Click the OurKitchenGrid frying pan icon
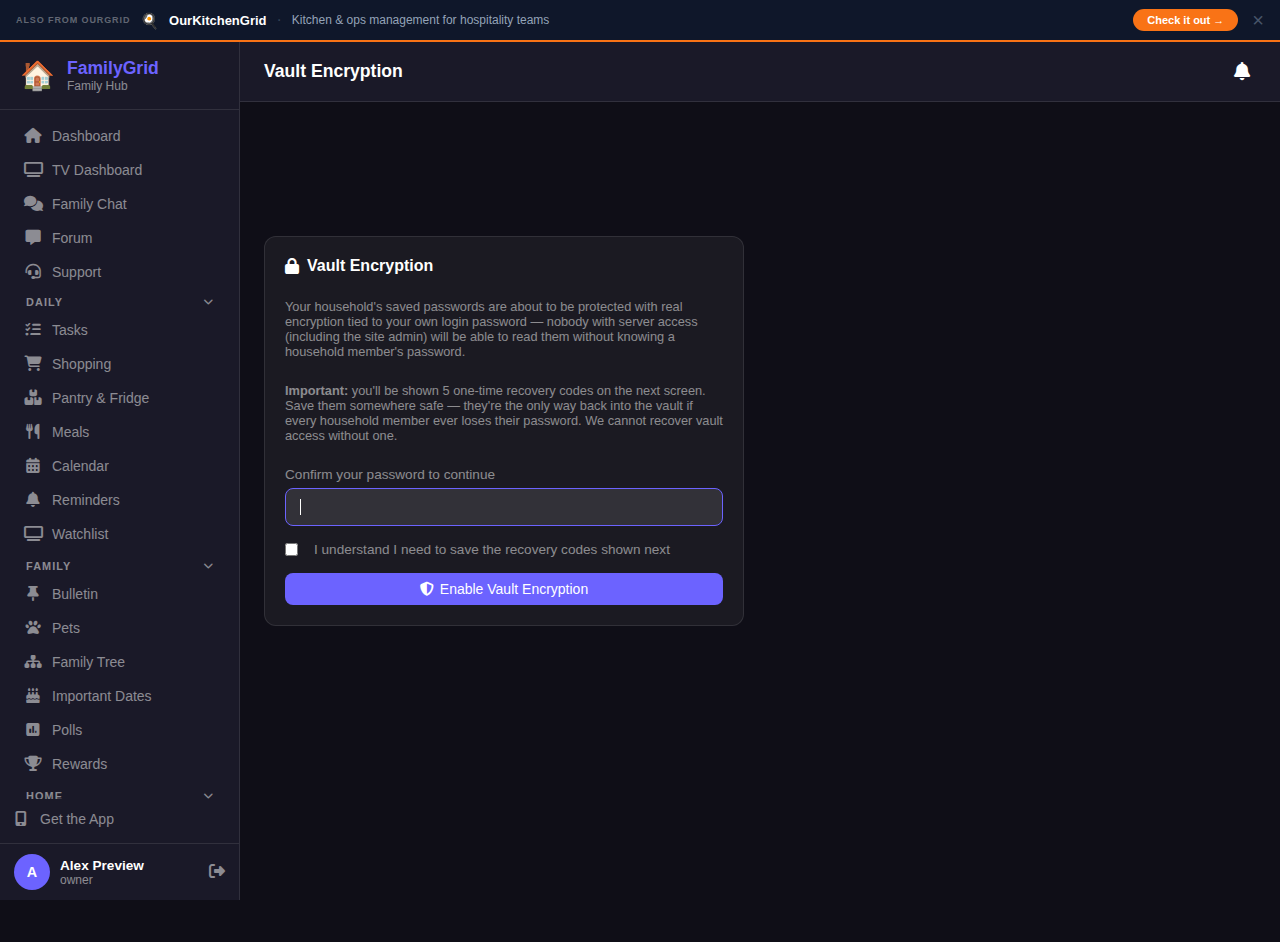This screenshot has height=942, width=1280. (150, 20)
